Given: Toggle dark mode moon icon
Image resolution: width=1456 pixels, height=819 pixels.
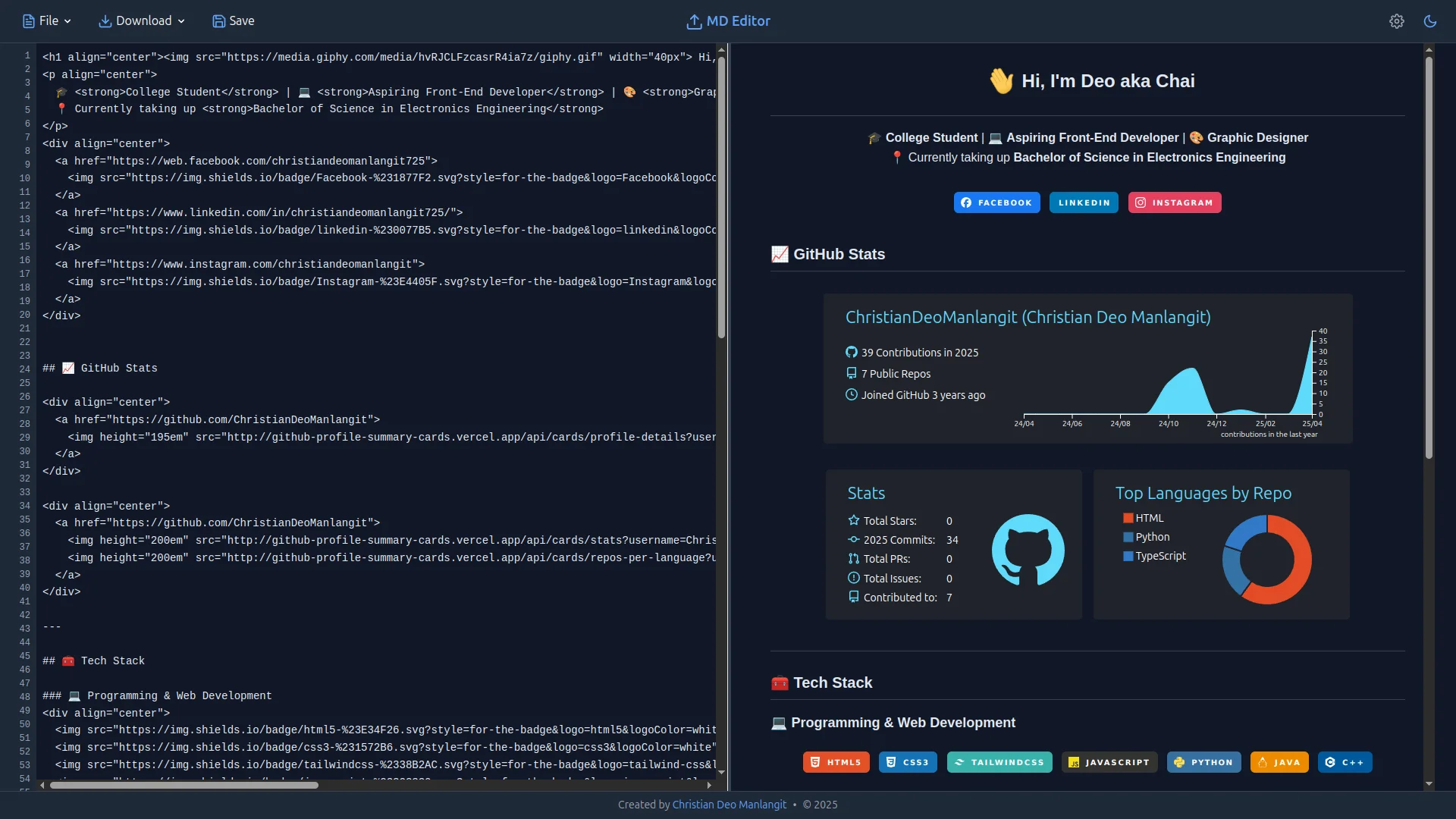Looking at the screenshot, I should (x=1430, y=21).
